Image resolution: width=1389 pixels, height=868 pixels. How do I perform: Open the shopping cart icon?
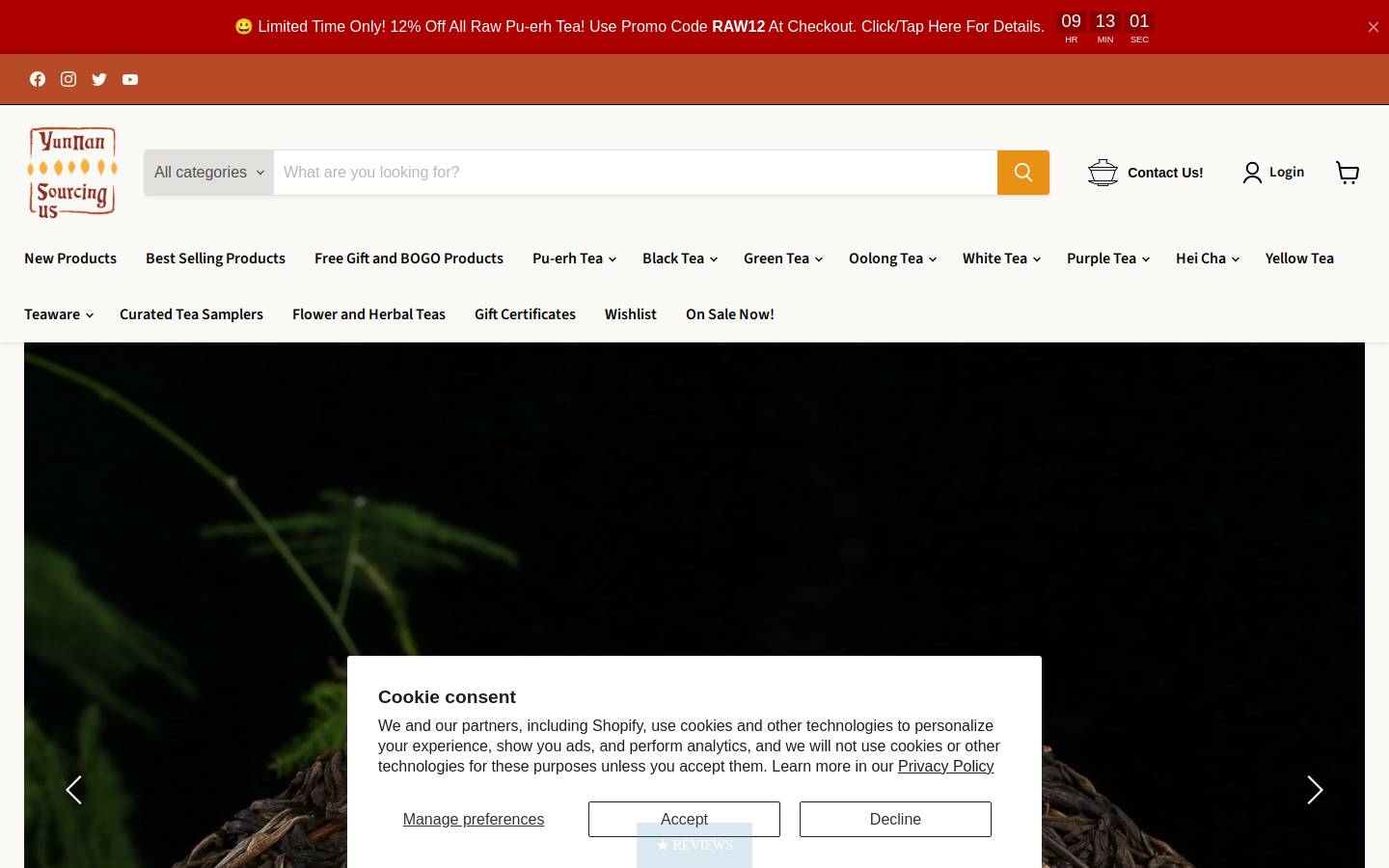pos(1348,173)
